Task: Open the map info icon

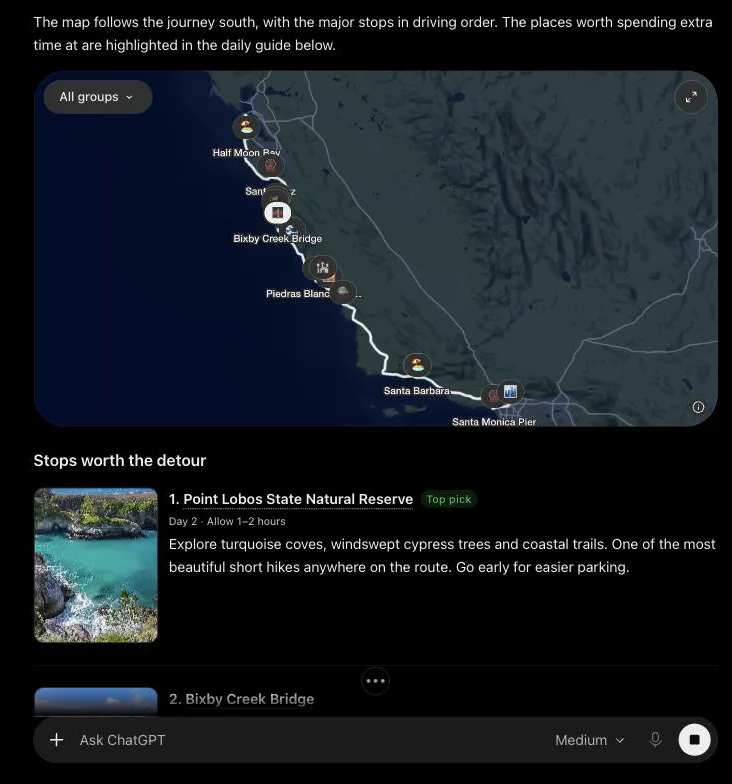Action: (698, 407)
